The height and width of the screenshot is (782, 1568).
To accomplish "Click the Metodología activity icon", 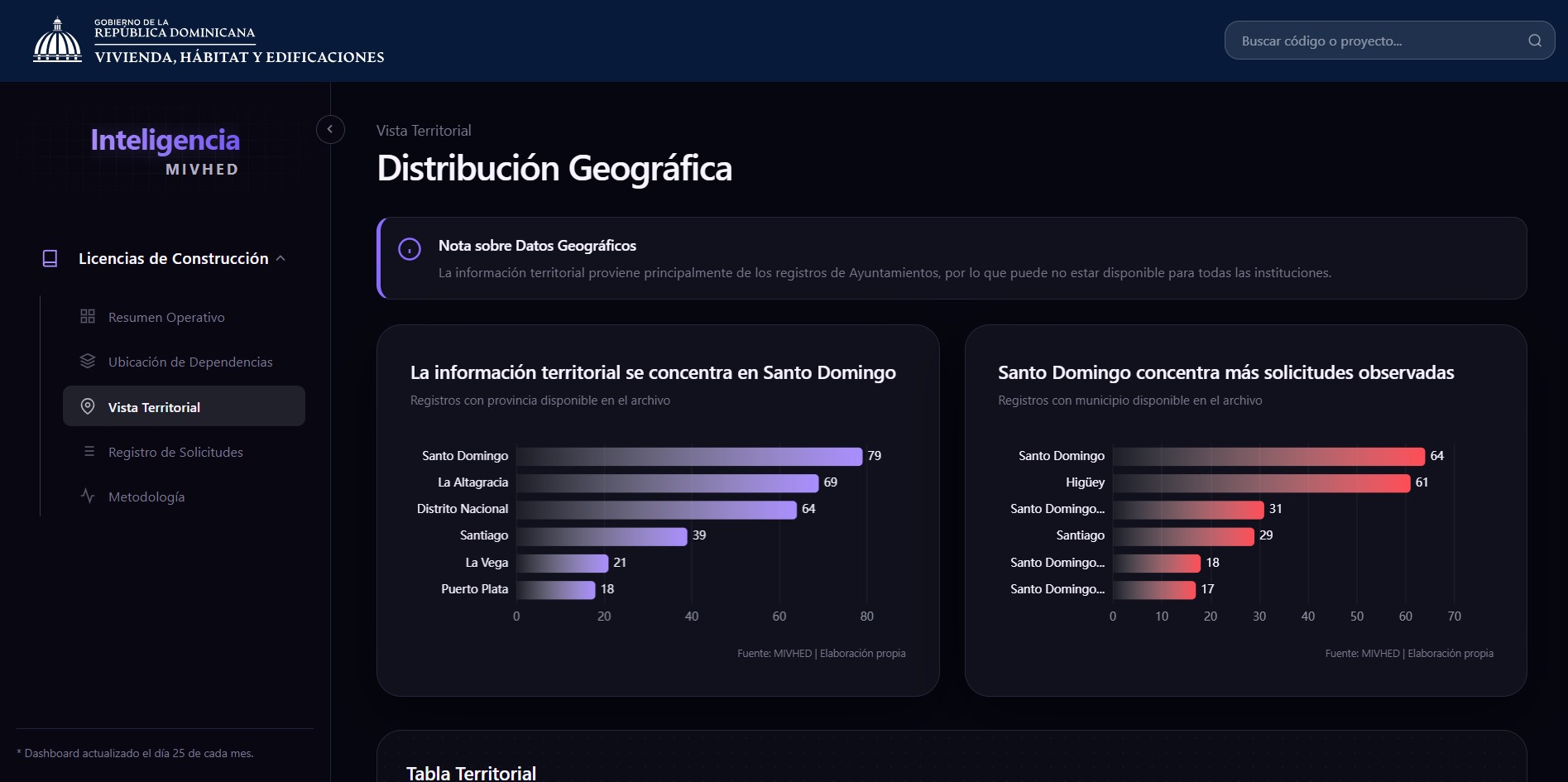I will 88,496.
